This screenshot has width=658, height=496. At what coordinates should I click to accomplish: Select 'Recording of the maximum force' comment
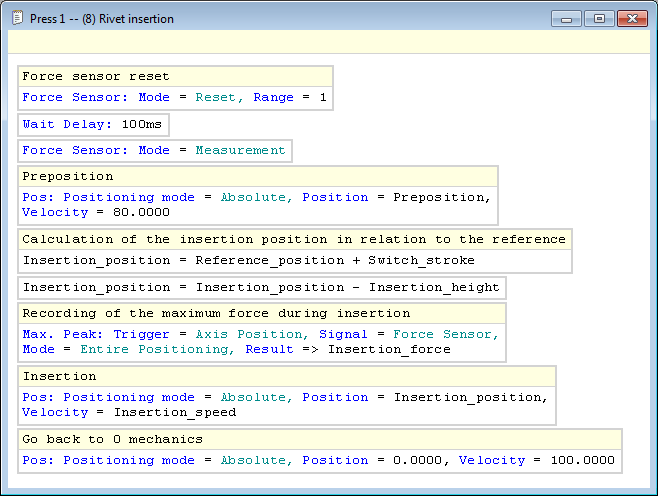click(262, 313)
